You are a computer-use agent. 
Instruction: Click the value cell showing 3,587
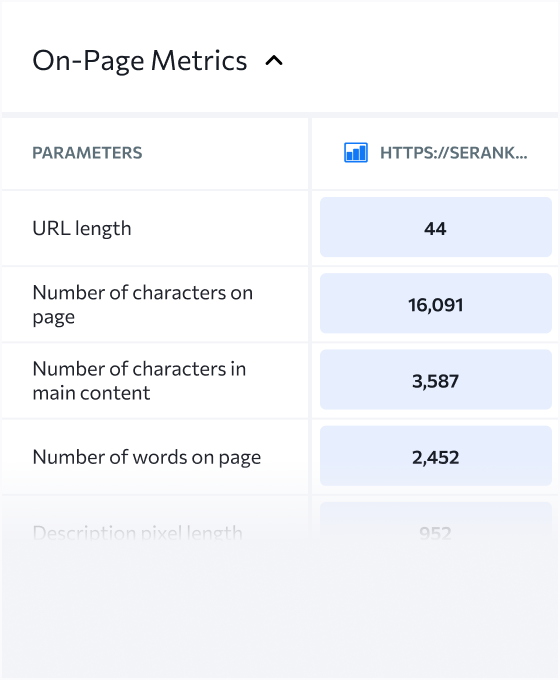pos(436,379)
